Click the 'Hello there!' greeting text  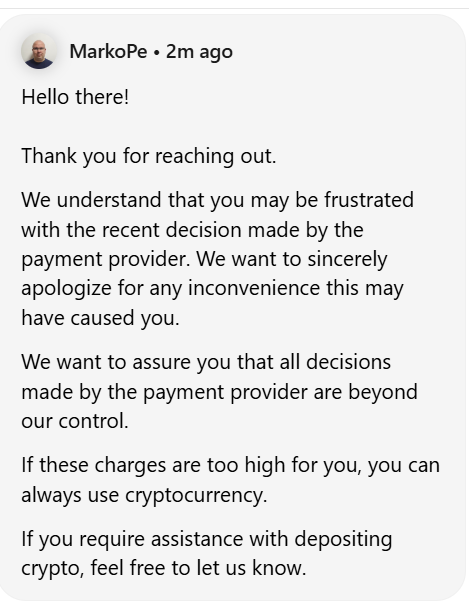(x=75, y=97)
